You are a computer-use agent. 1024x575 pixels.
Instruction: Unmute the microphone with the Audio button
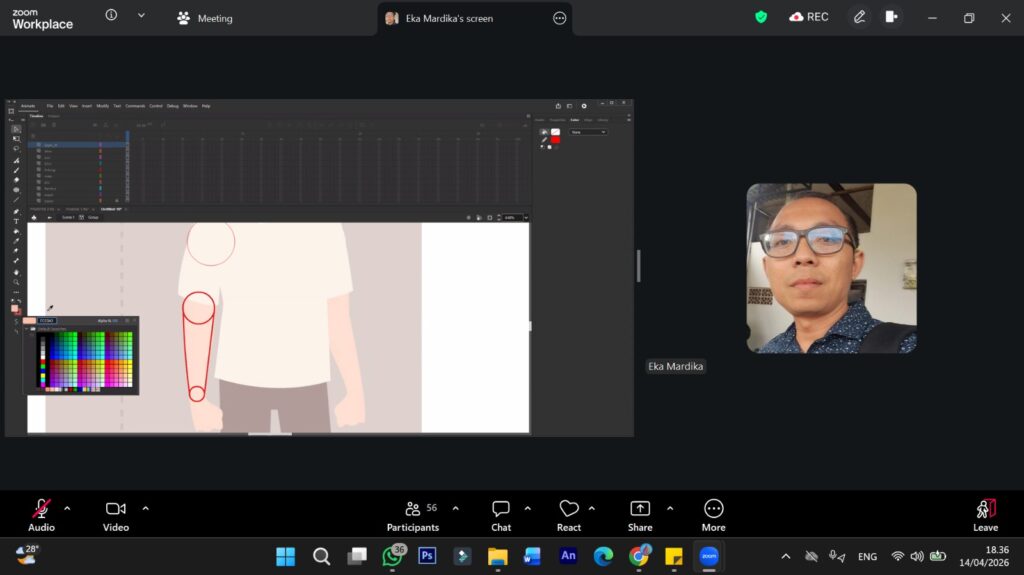click(41, 515)
